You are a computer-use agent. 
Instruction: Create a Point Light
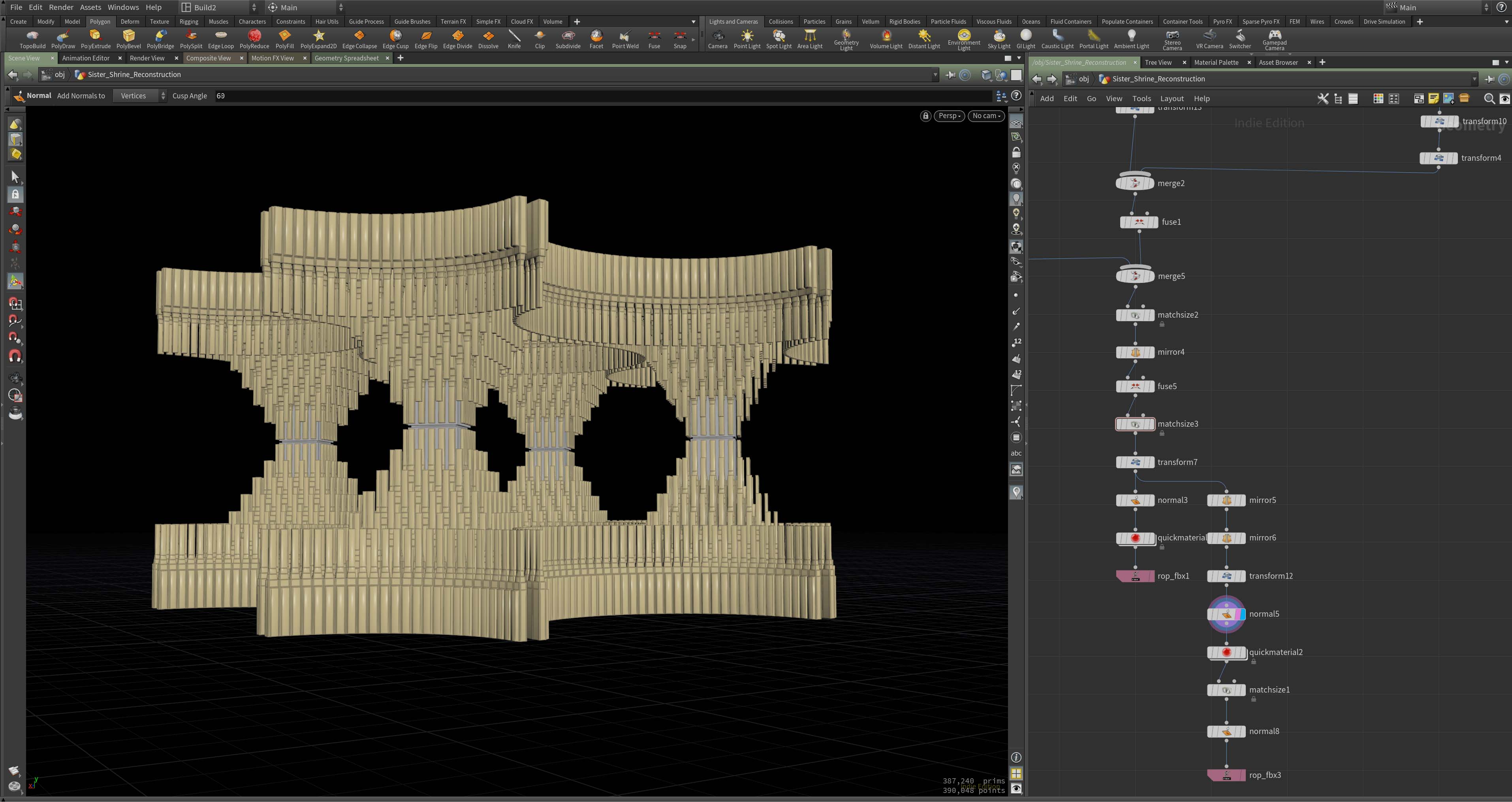pyautogui.click(x=747, y=40)
